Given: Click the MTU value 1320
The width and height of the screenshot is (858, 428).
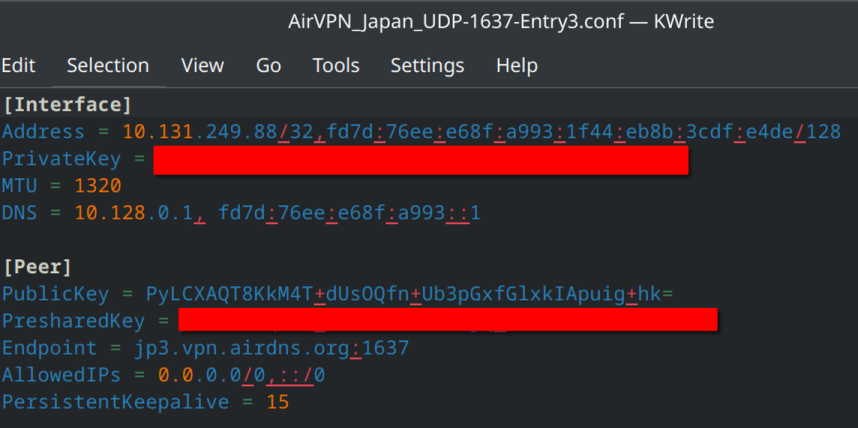Looking at the screenshot, I should click(x=98, y=186).
